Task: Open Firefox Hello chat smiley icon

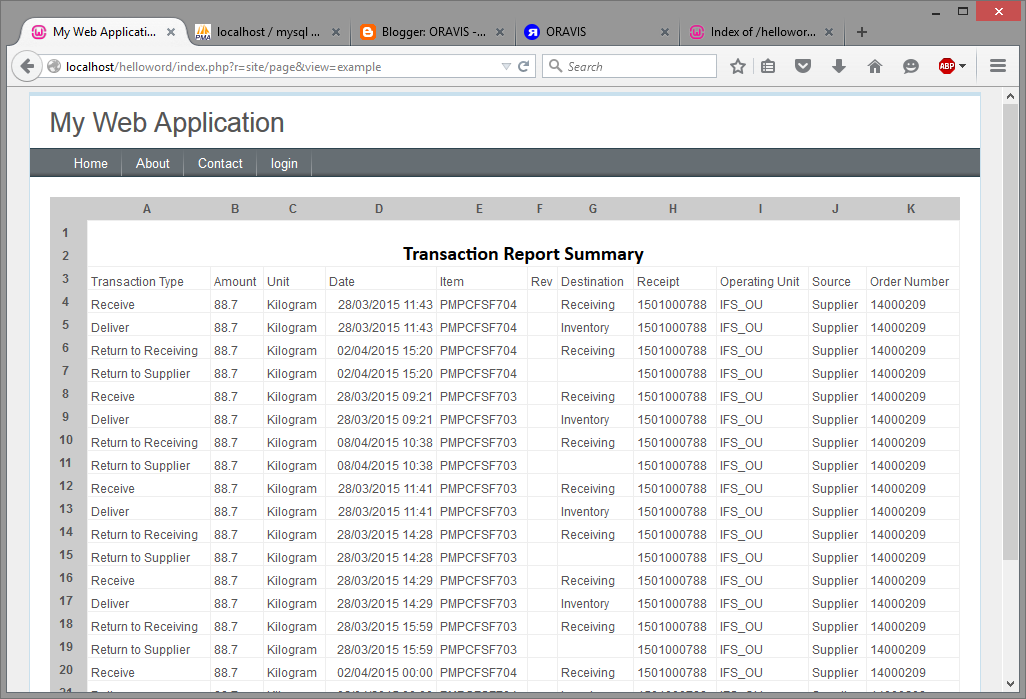Action: click(x=910, y=66)
